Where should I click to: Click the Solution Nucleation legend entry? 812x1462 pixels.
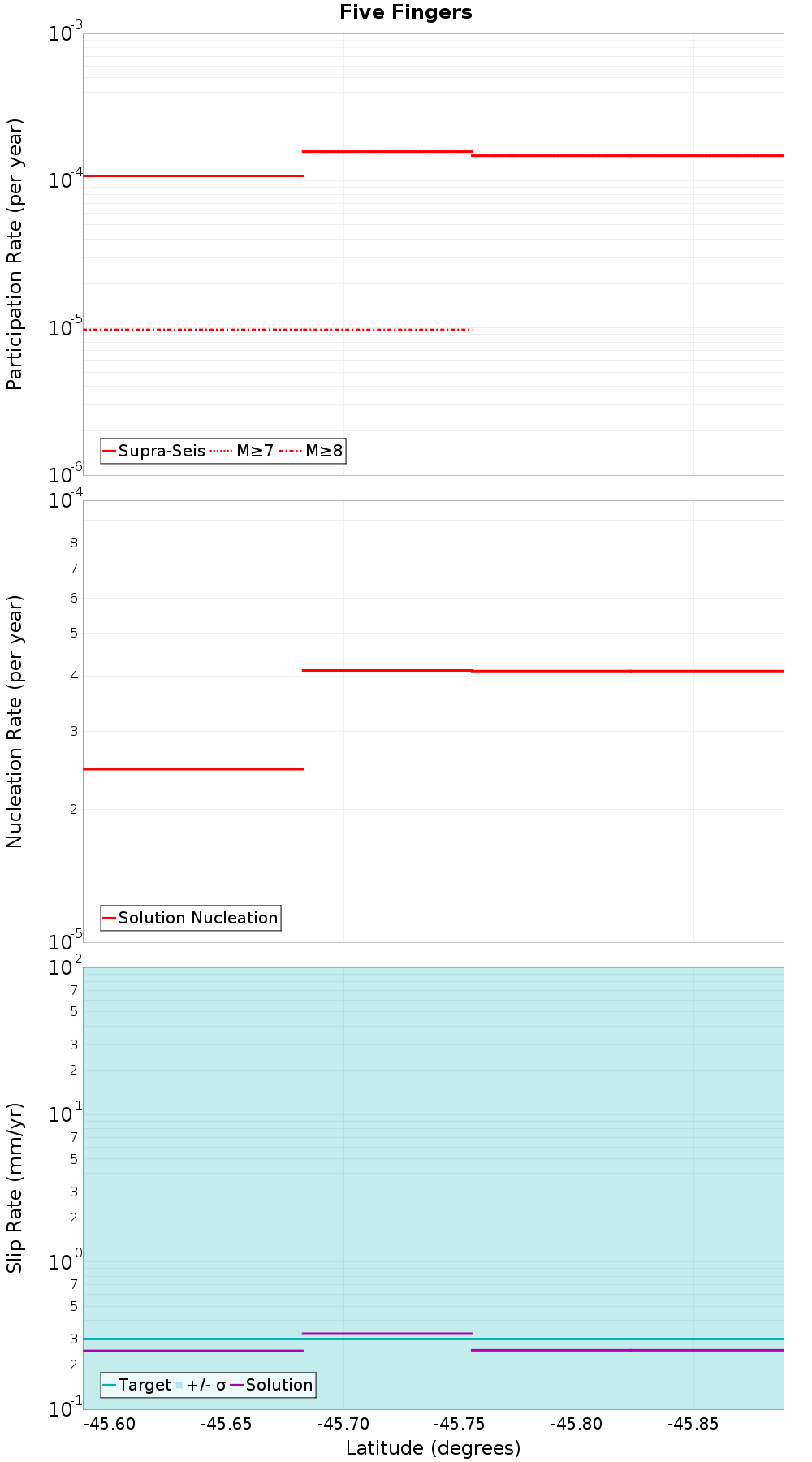[191, 918]
